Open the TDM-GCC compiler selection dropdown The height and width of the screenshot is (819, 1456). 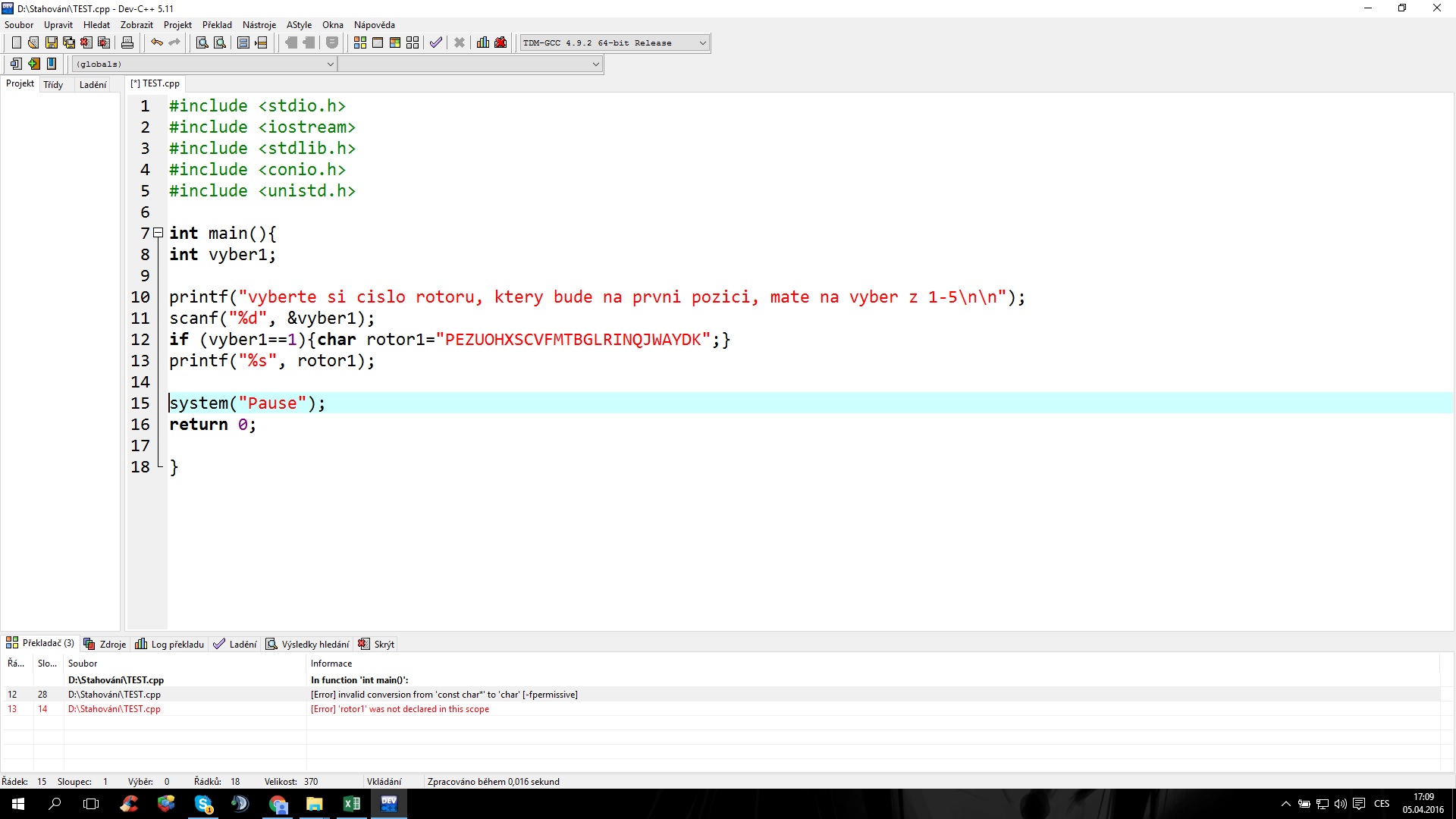702,43
